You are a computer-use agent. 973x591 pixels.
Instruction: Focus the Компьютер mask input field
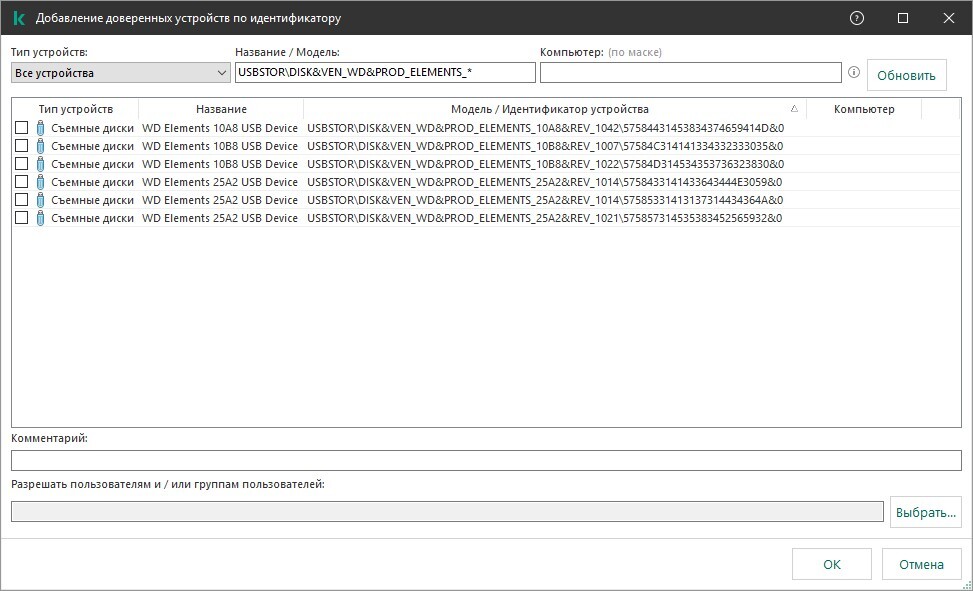690,73
